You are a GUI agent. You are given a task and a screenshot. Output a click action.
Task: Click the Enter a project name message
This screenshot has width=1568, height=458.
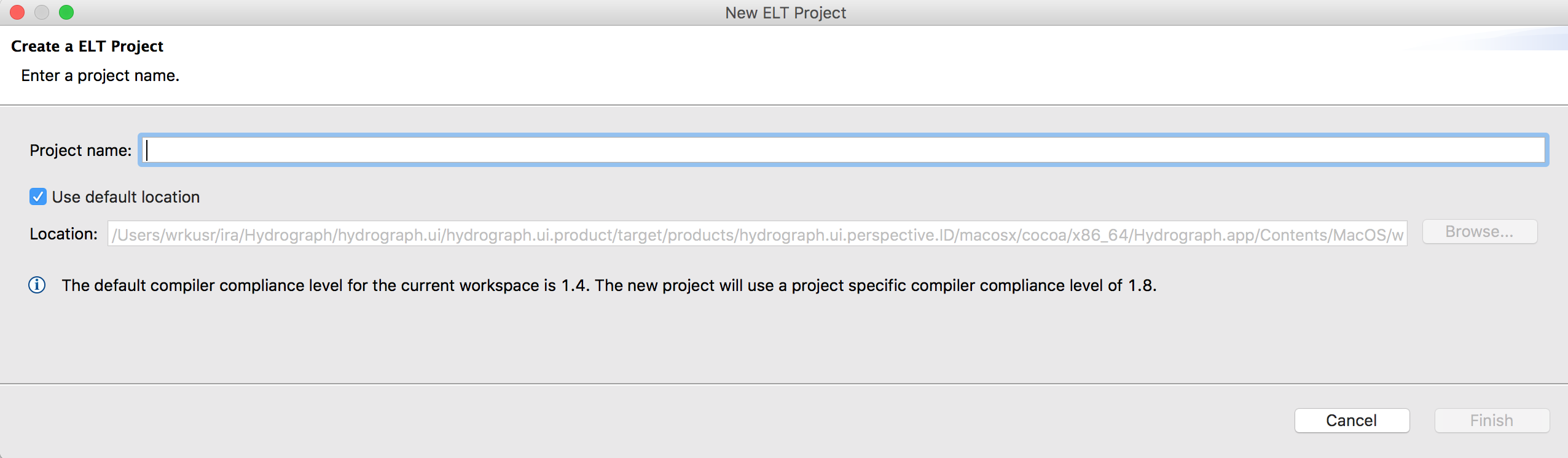pyautogui.click(x=100, y=76)
